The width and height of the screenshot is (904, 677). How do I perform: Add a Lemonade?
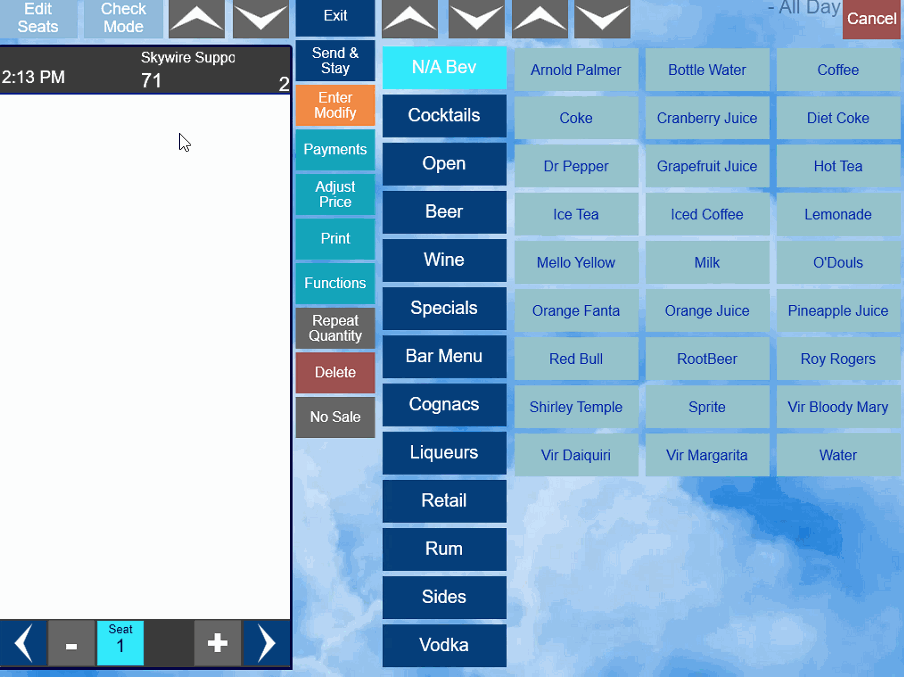838,215
